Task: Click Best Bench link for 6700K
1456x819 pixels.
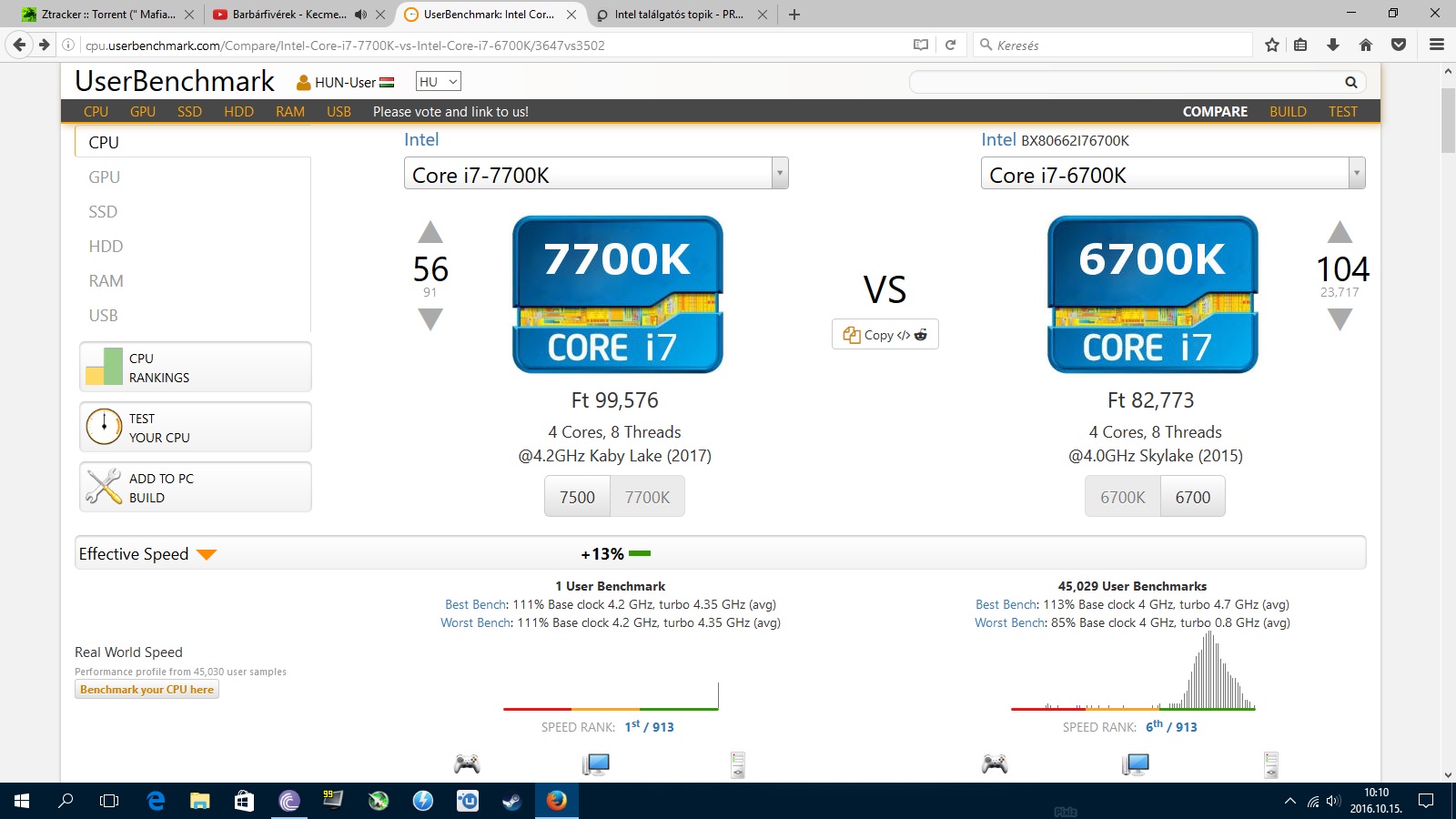Action: pos(1006,604)
